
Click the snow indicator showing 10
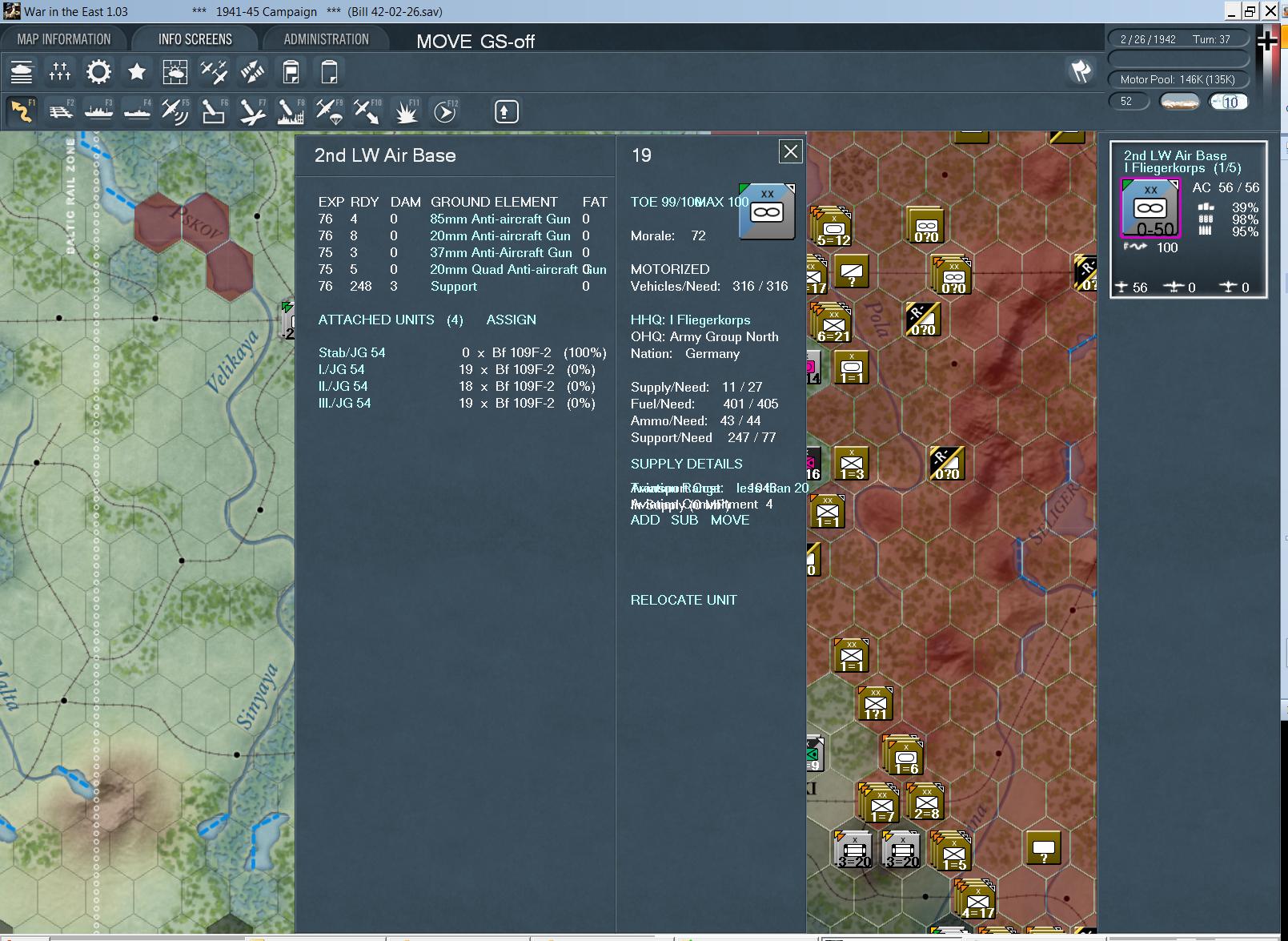pyautogui.click(x=1228, y=102)
